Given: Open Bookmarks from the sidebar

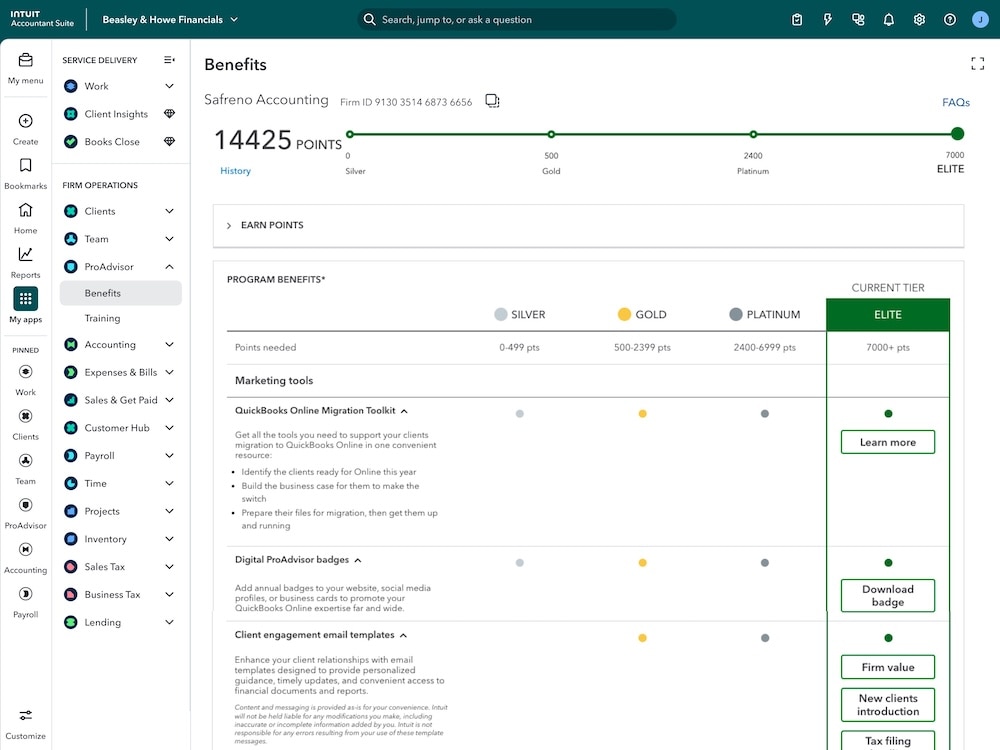Looking at the screenshot, I should pyautogui.click(x=25, y=166).
